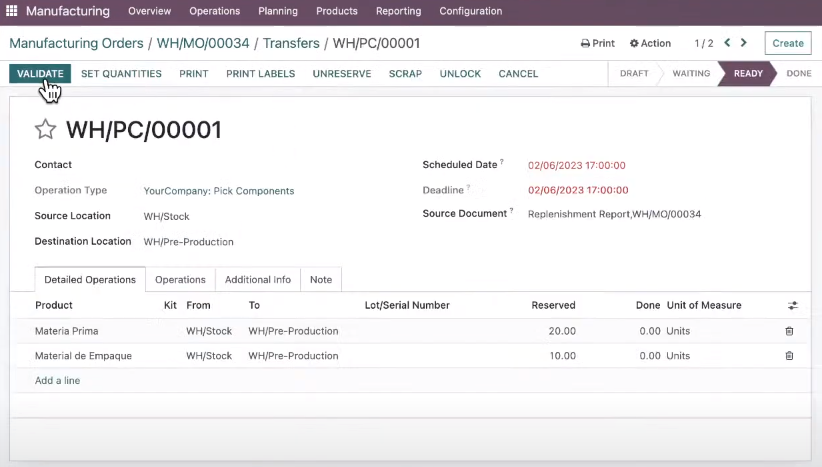Screen dimensions: 822x467
Task: Click the Print printer icon button
Action: point(598,44)
